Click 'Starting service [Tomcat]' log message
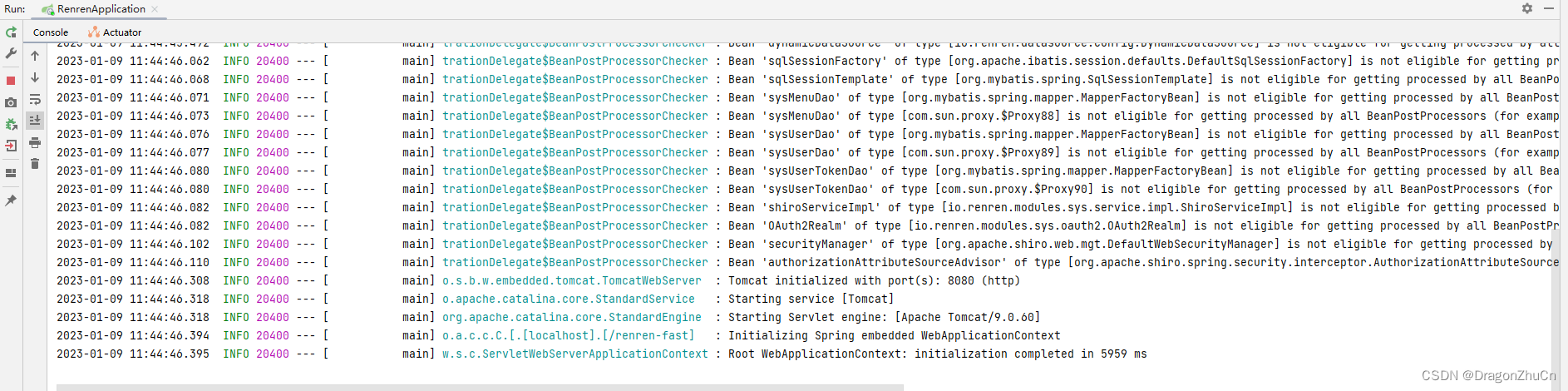The image size is (1568, 391). (x=811, y=299)
